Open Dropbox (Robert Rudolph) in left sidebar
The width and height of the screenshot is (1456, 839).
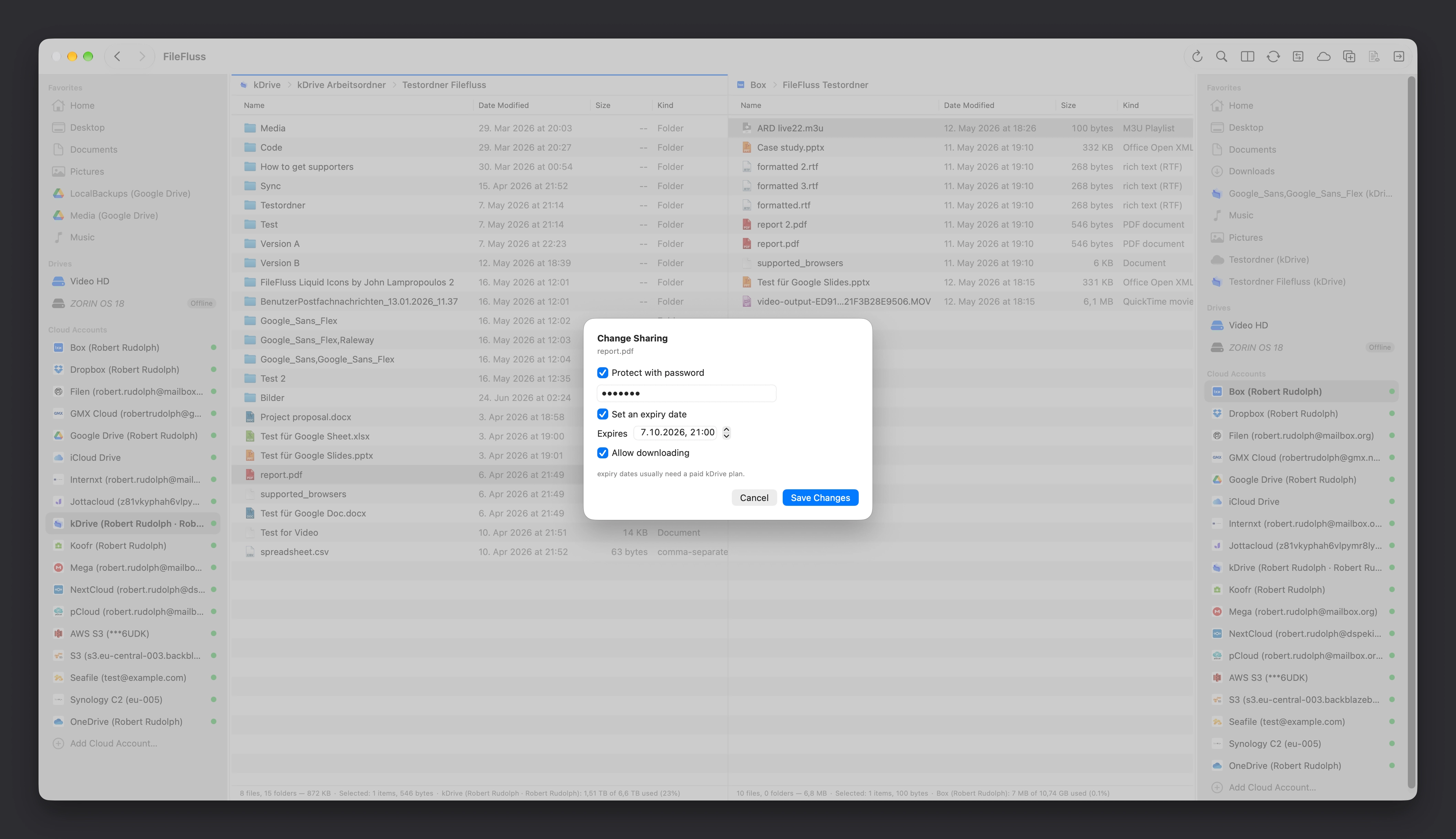[x=133, y=369]
